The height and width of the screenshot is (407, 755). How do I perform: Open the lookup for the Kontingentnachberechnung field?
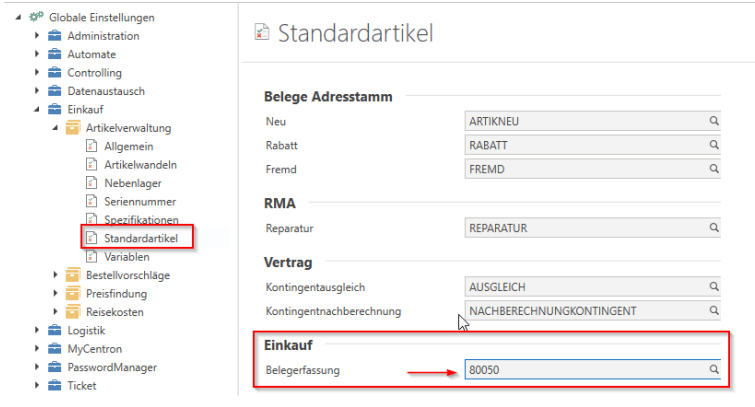[714, 311]
